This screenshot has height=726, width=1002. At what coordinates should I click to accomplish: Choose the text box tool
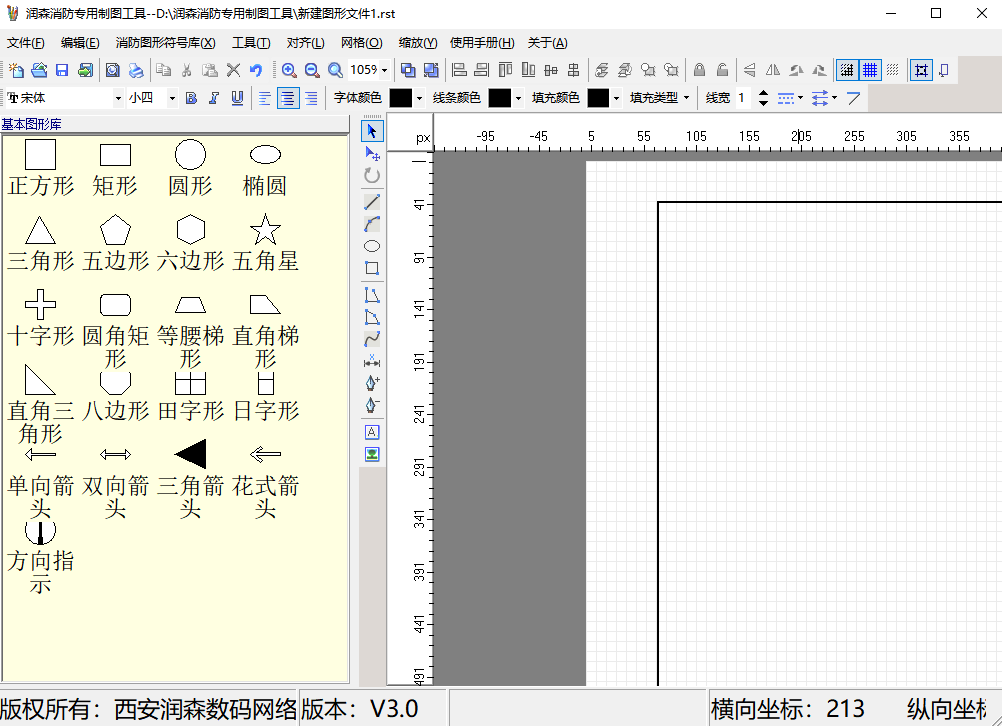372,432
